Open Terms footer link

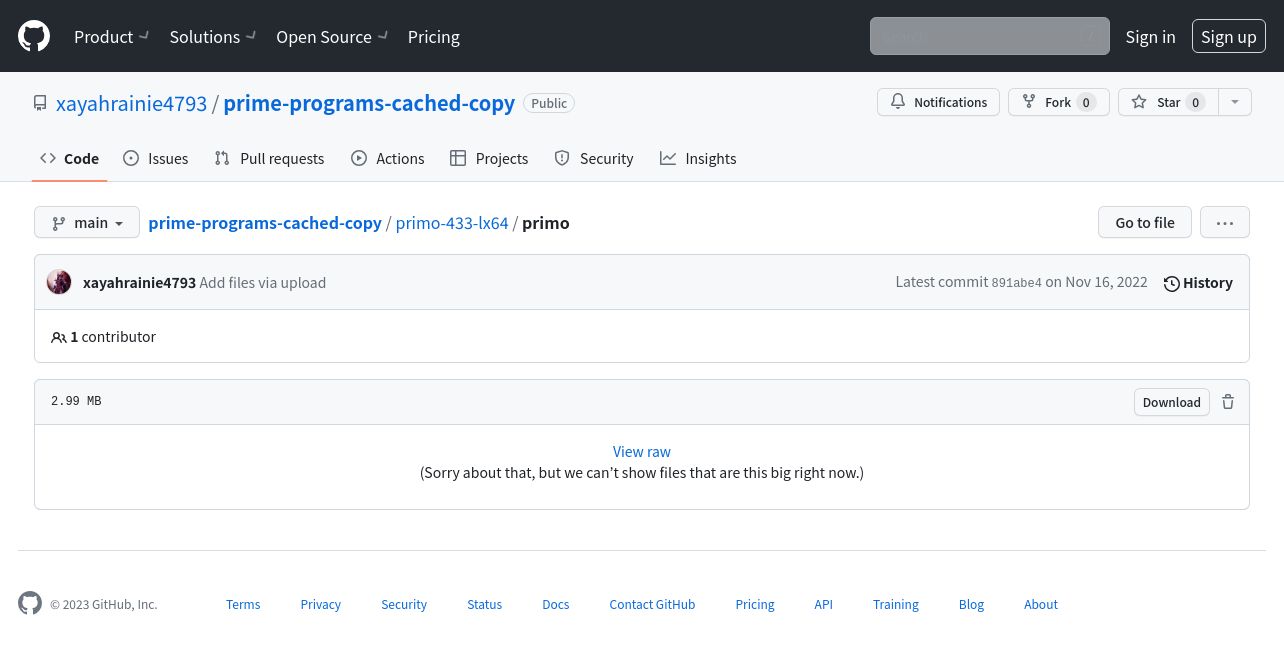(243, 604)
